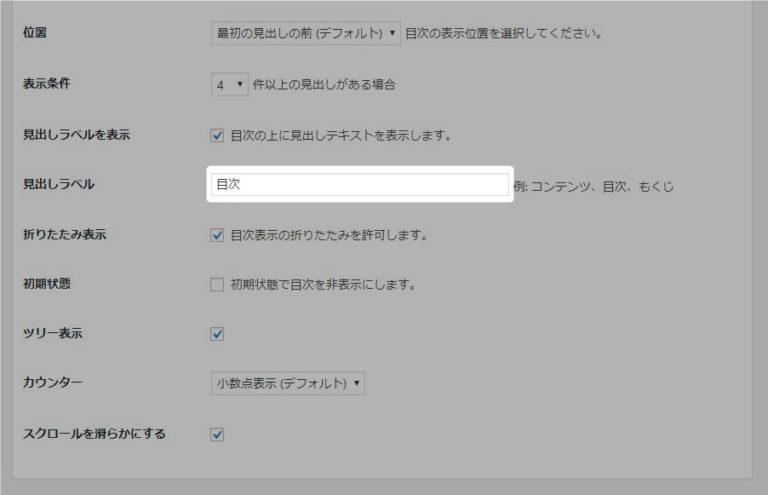Click the 表示条件 row label

click(x=47, y=85)
